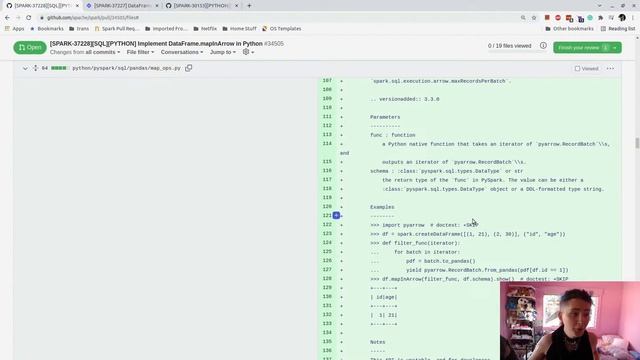Expand the File filter dropdown

click(140, 52)
